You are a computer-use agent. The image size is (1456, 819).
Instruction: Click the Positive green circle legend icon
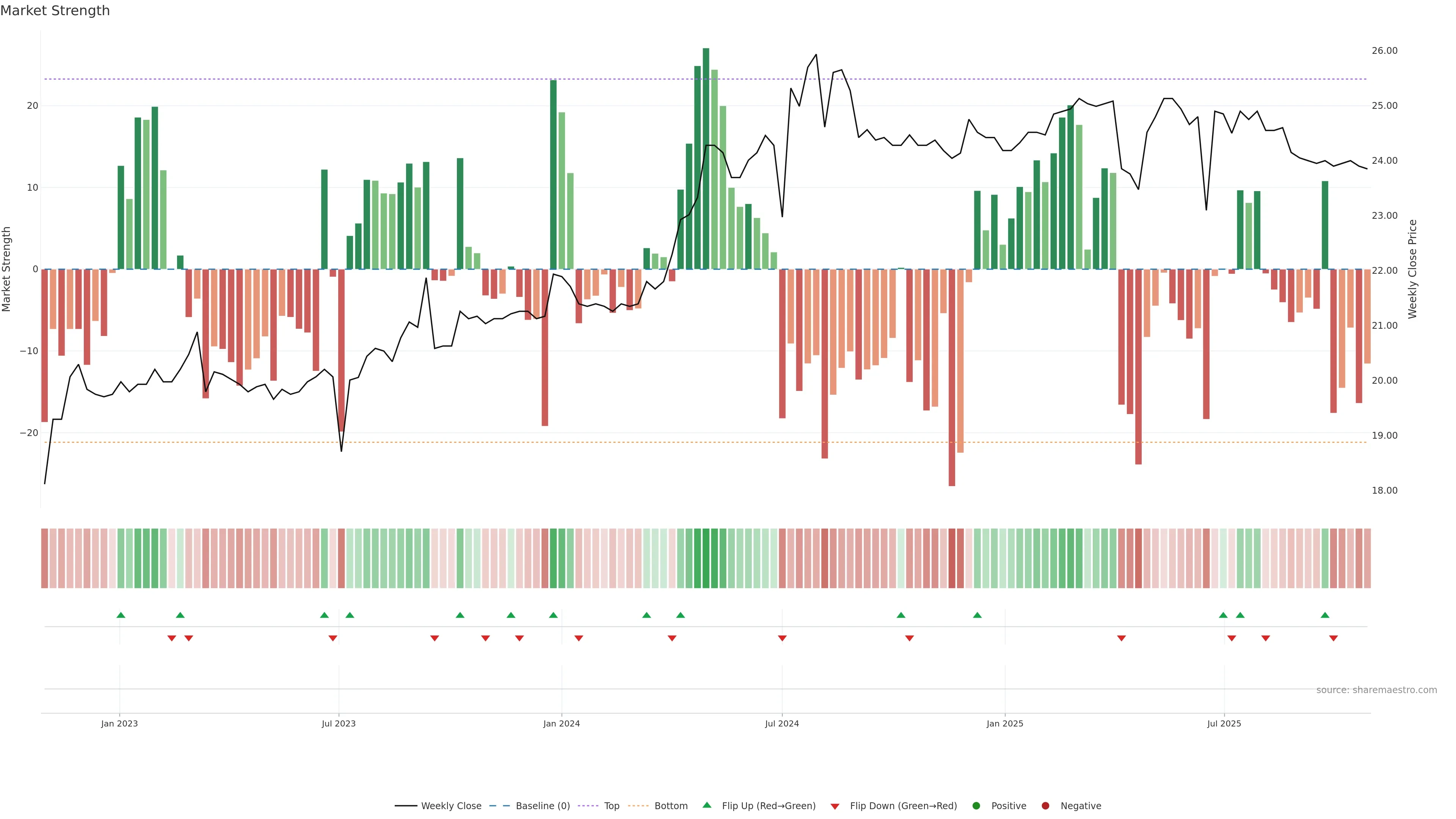pos(976,806)
